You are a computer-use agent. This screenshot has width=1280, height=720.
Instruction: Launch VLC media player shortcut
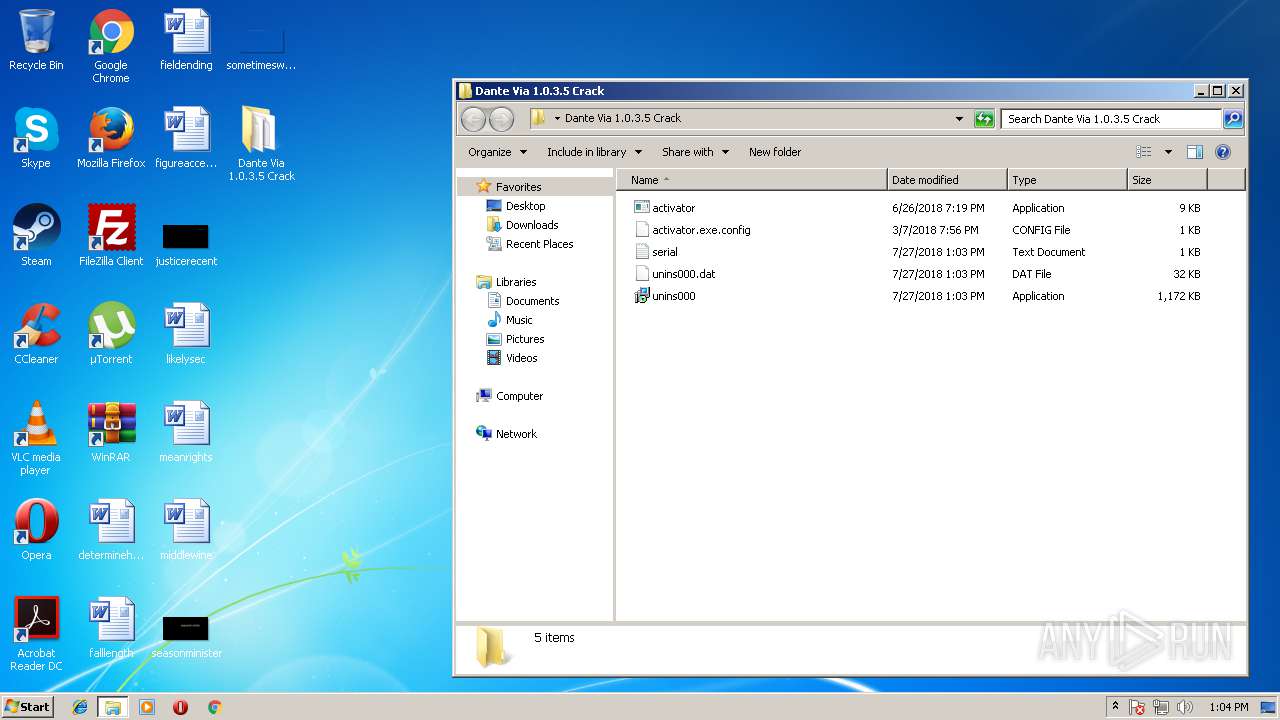pos(36,438)
